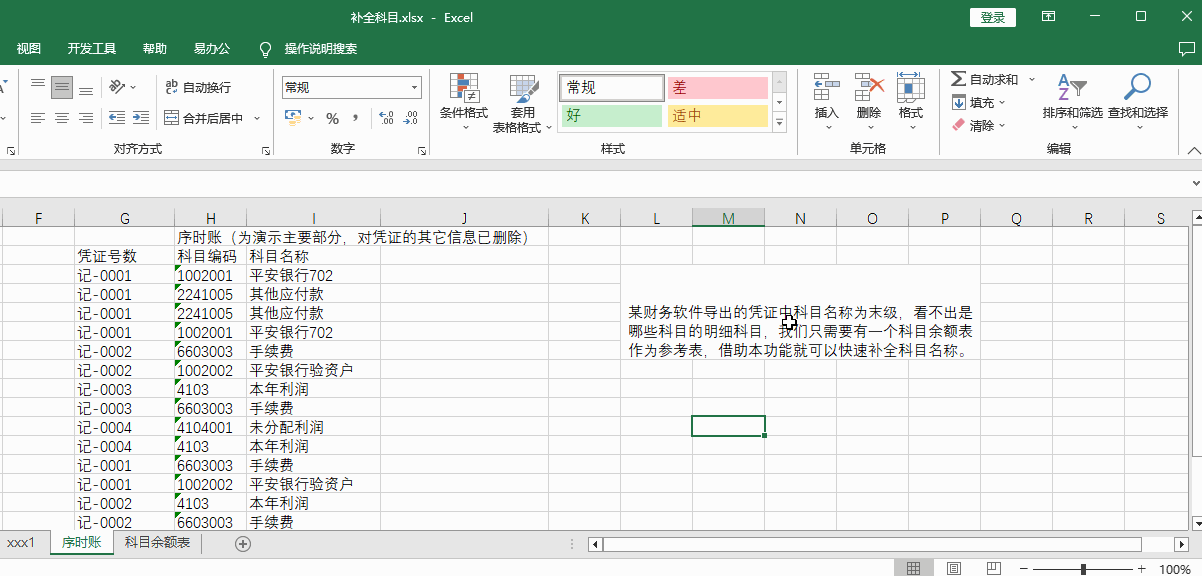Switch to the xxx1 sheet tab

21,543
